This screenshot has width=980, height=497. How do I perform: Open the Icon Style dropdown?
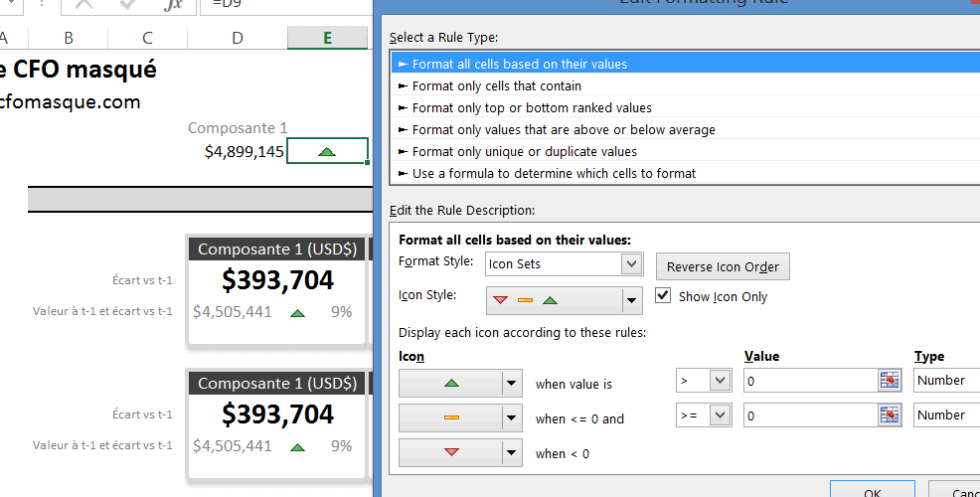564,300
